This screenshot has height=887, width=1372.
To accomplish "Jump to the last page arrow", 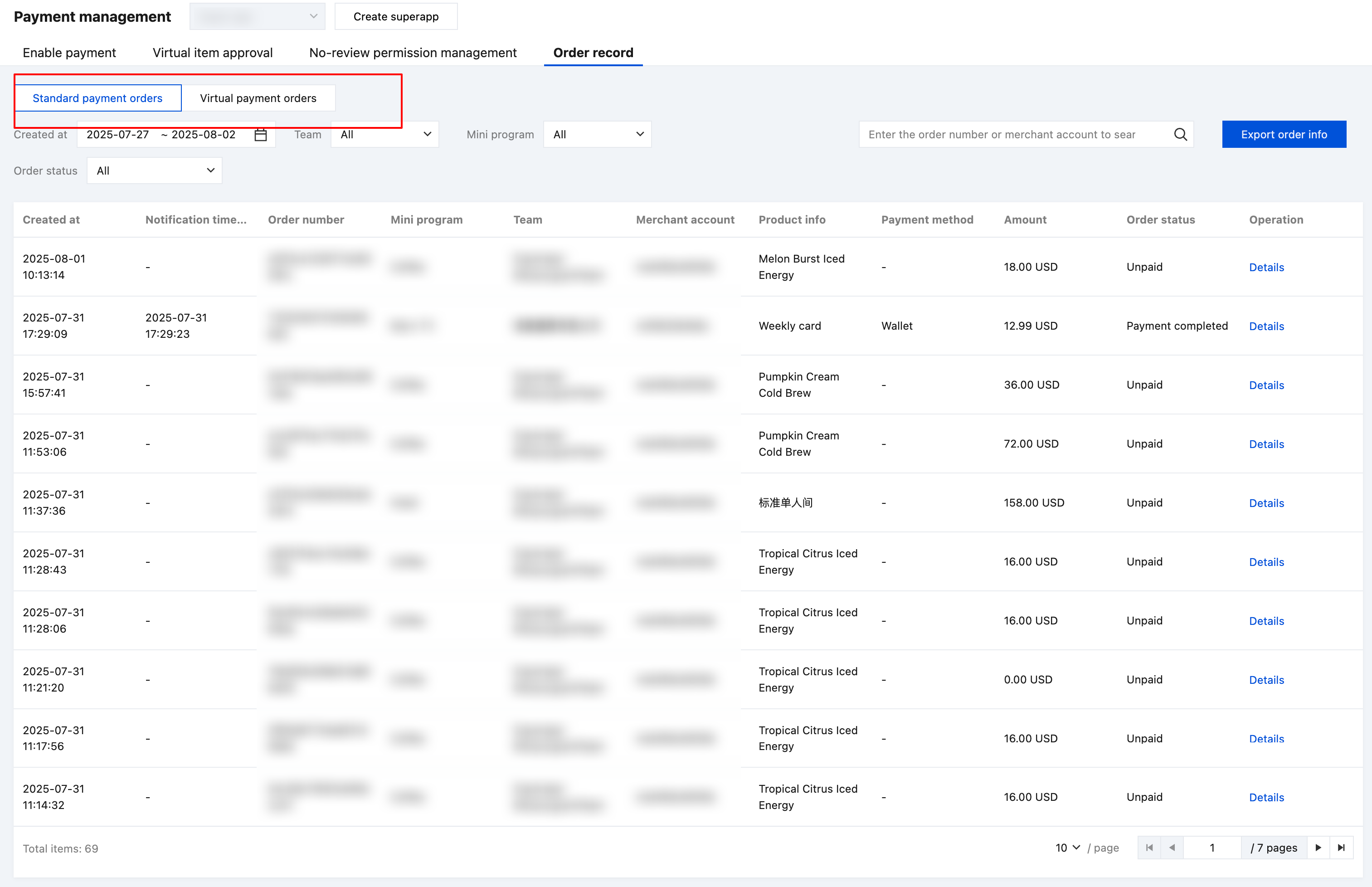I will pos(1341,848).
